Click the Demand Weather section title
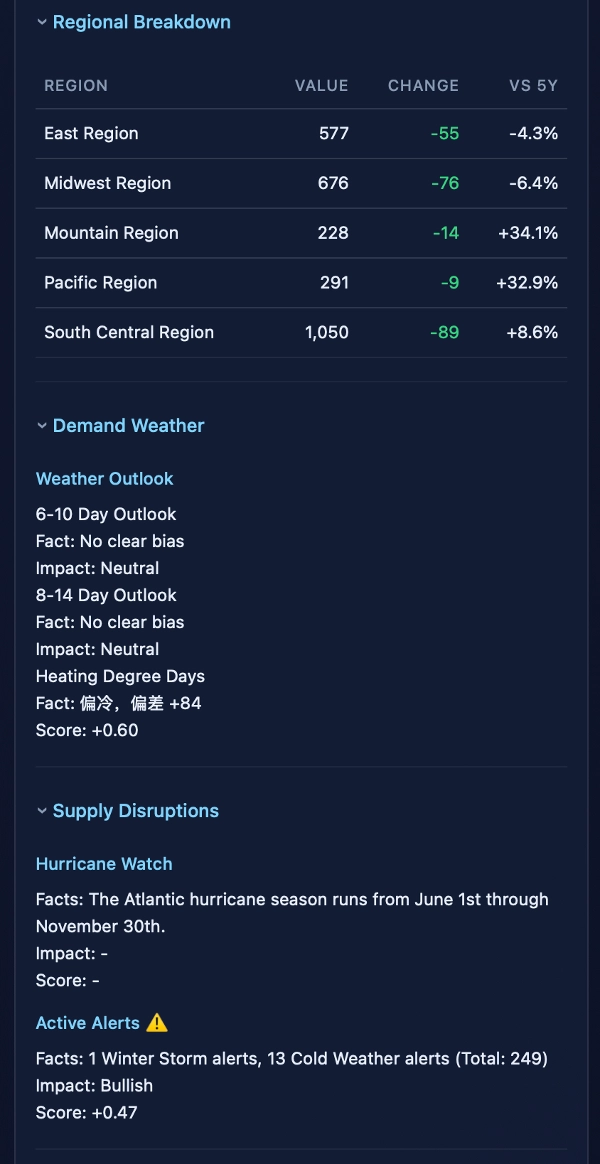Image resolution: width=600 pixels, height=1164 pixels. click(x=128, y=426)
